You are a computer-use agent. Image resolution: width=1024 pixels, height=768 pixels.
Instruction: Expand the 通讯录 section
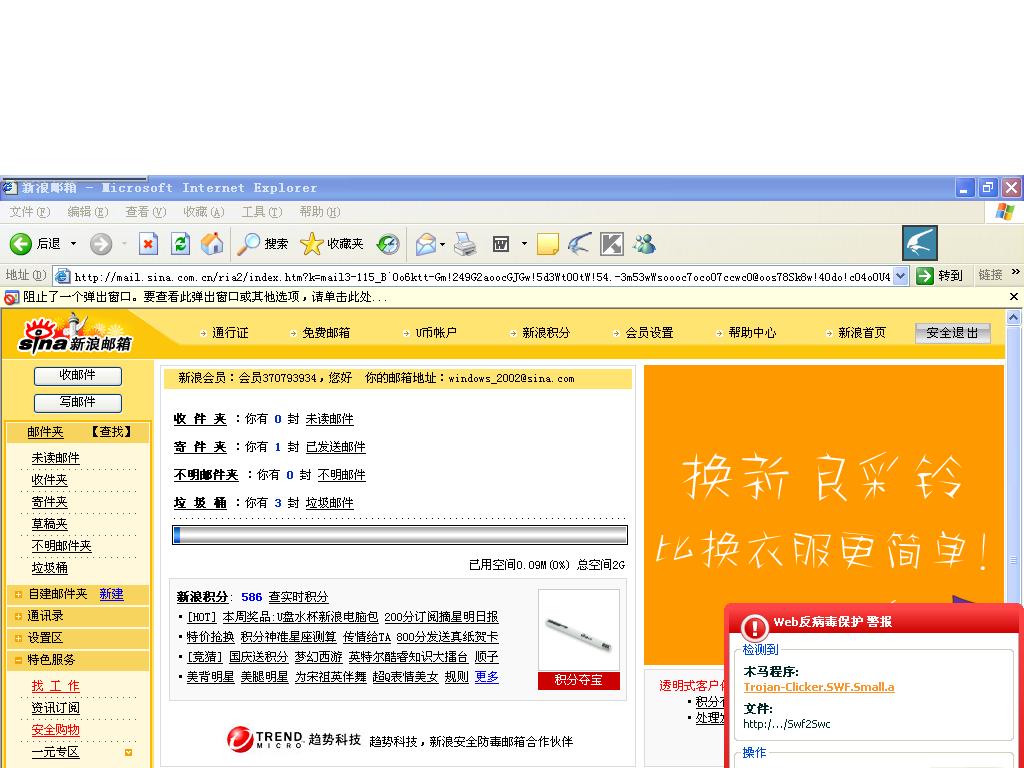pos(18,616)
